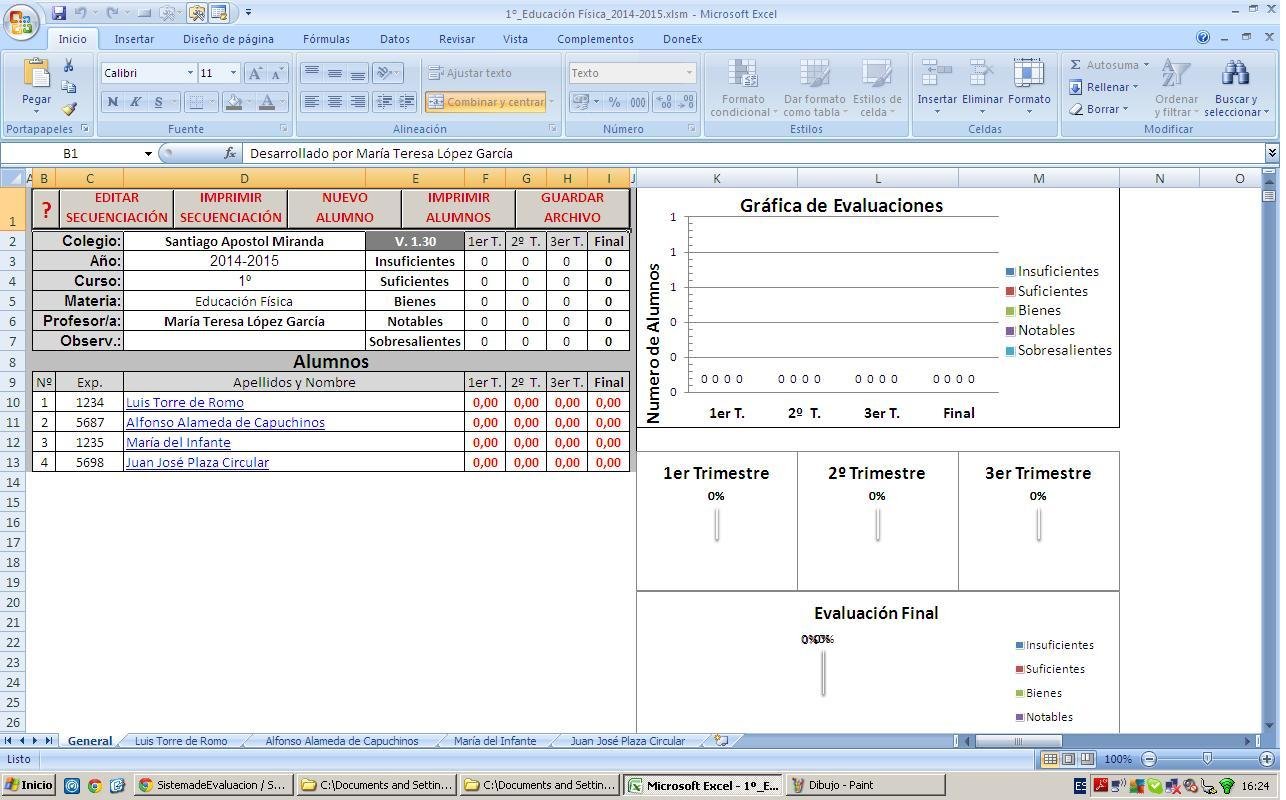Open Buscar y seleccionar

pos(1236,88)
